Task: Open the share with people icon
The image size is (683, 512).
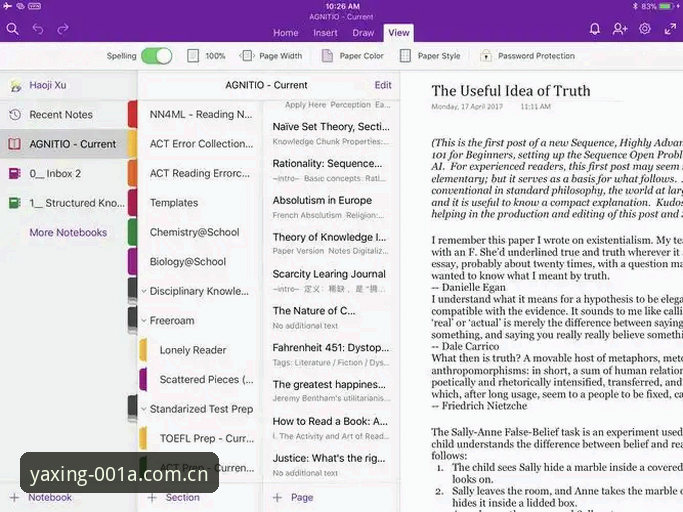Action: (619, 29)
